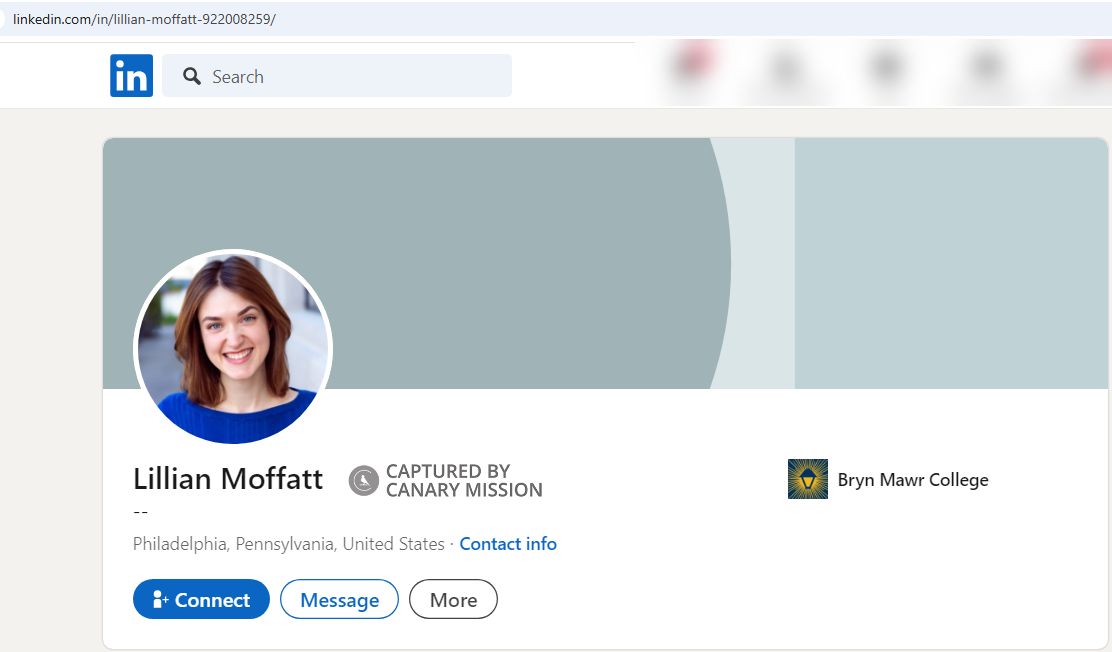Select the middle gray blurred navigation icon
This screenshot has height=652, width=1112.
point(885,70)
